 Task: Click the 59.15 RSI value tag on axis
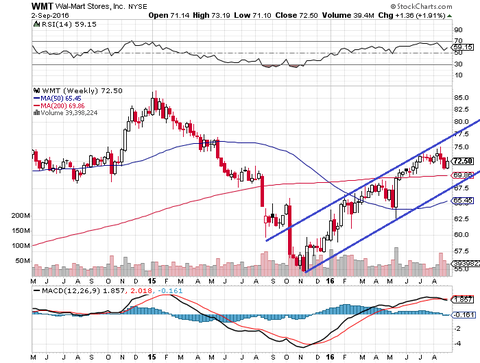click(x=463, y=47)
